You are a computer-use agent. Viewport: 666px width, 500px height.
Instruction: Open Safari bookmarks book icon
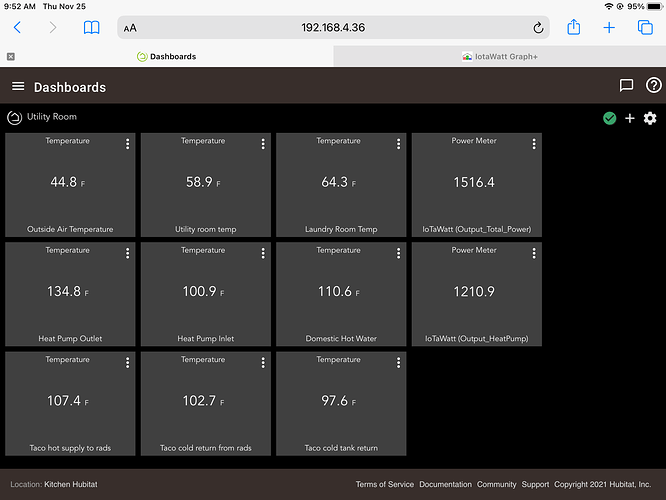[91, 28]
